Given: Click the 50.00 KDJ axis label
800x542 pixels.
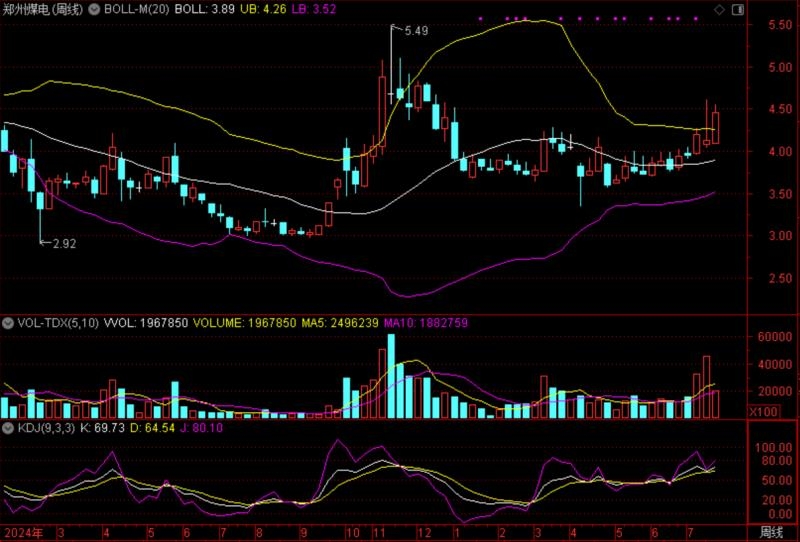Looking at the screenshot, I should pyautogui.click(x=777, y=481).
